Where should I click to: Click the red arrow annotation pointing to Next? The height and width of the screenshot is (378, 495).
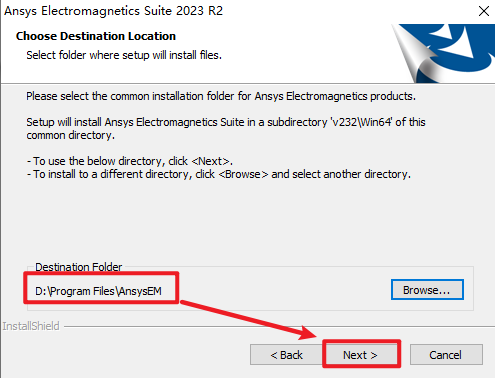coord(248,320)
